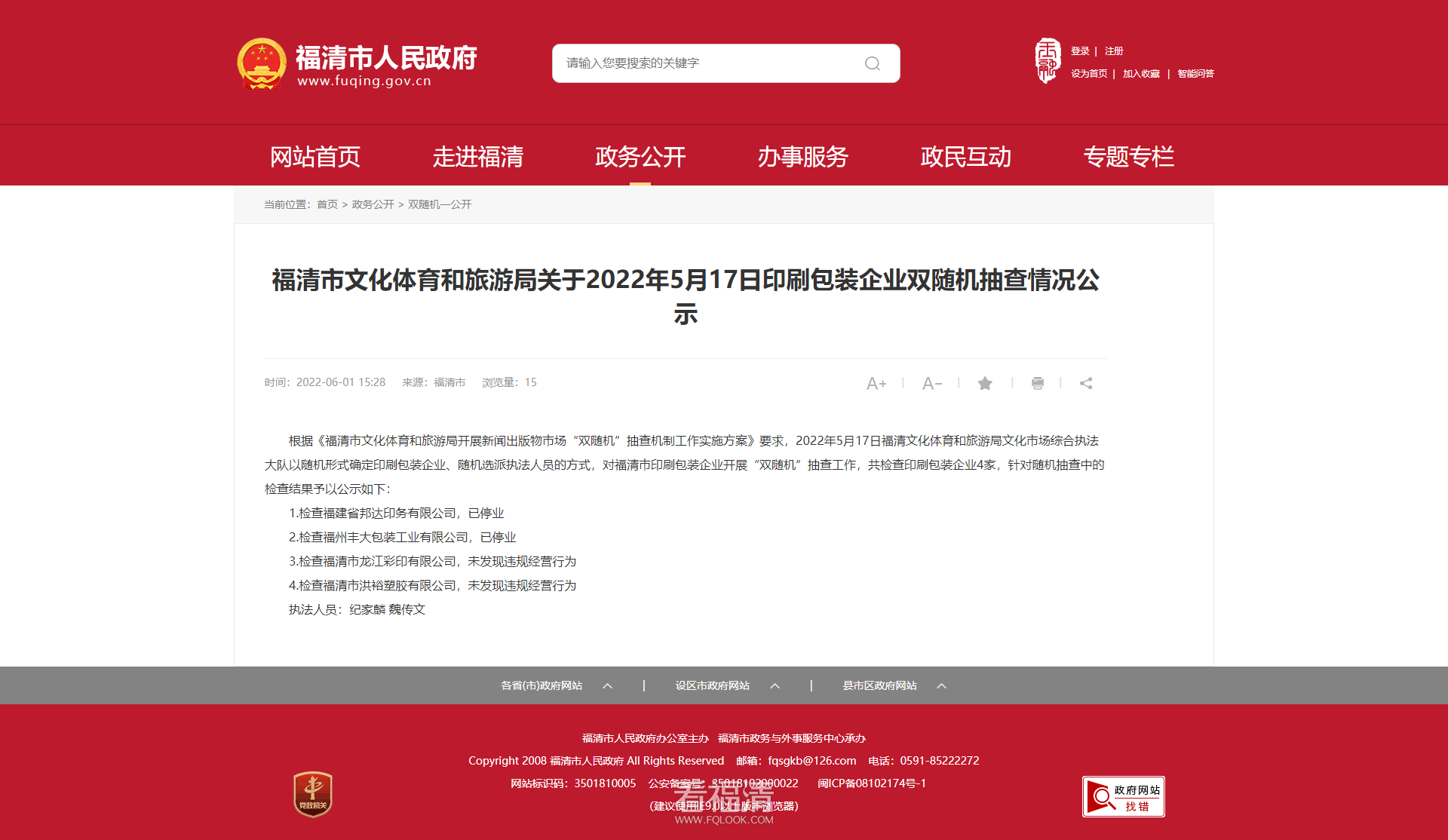Click the star favorite icon
1448x840 pixels.
tap(984, 383)
